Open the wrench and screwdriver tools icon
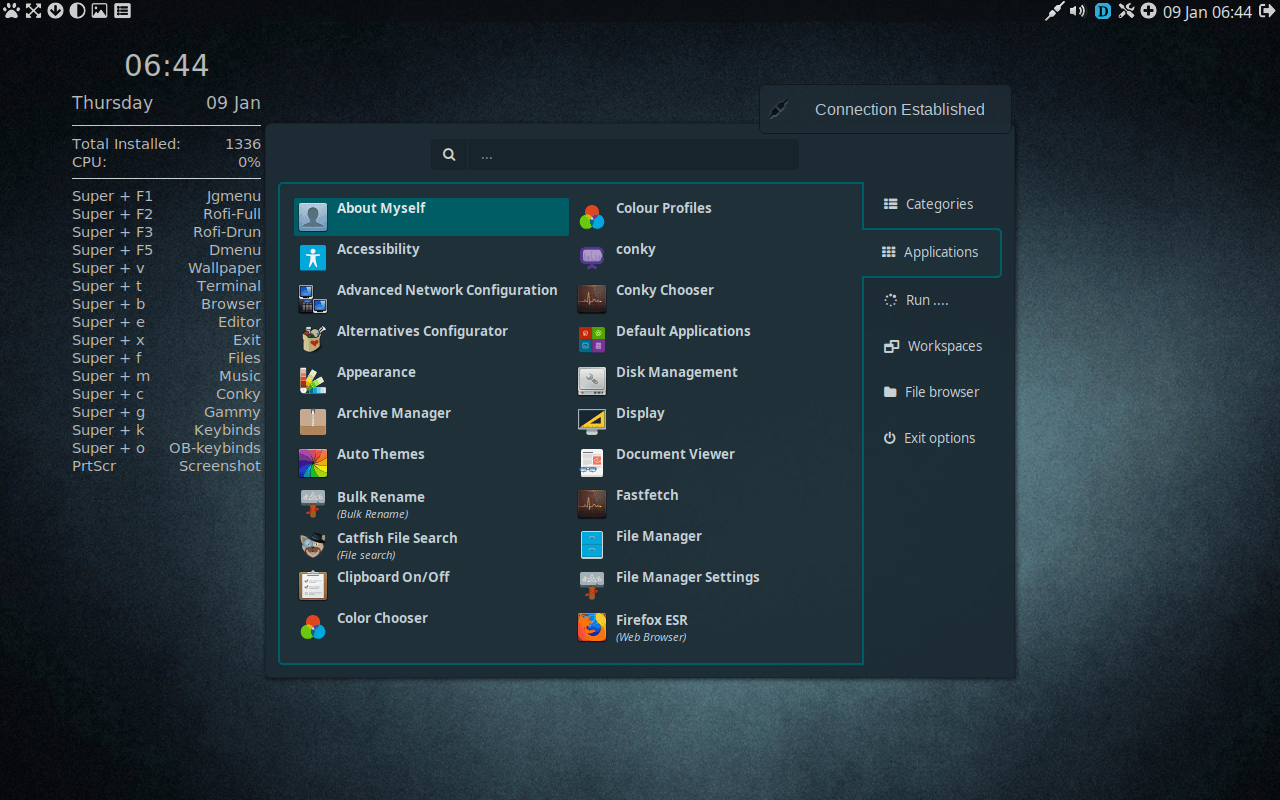Viewport: 1280px width, 800px height. 1126,12
